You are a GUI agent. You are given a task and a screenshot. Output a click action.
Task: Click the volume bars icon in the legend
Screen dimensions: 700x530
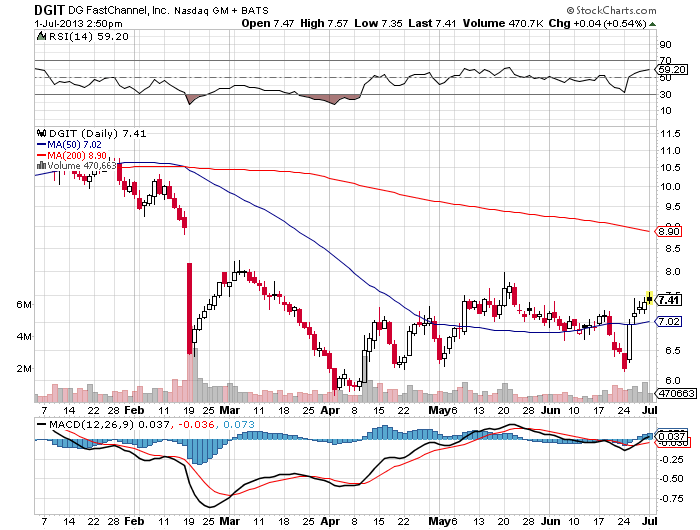point(41,166)
